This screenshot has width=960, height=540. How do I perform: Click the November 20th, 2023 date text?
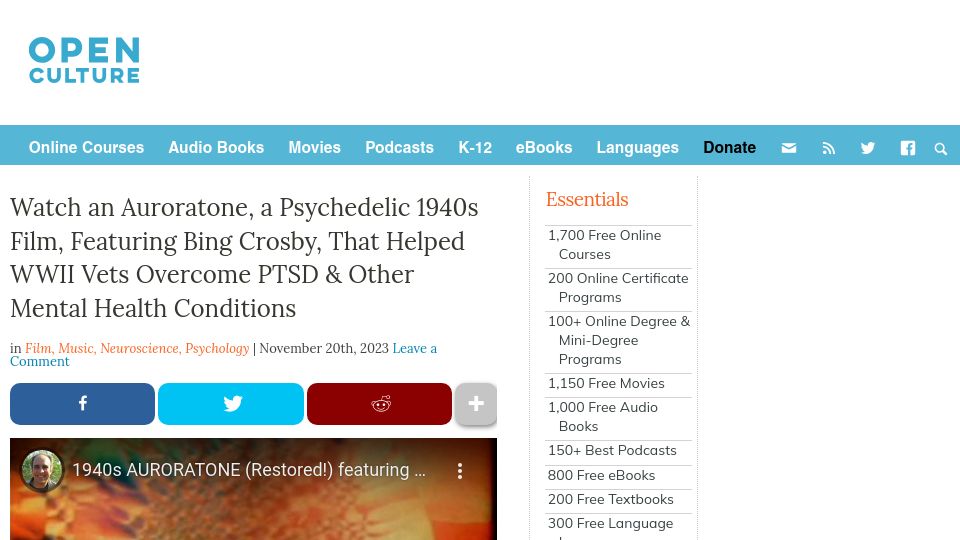(x=324, y=348)
